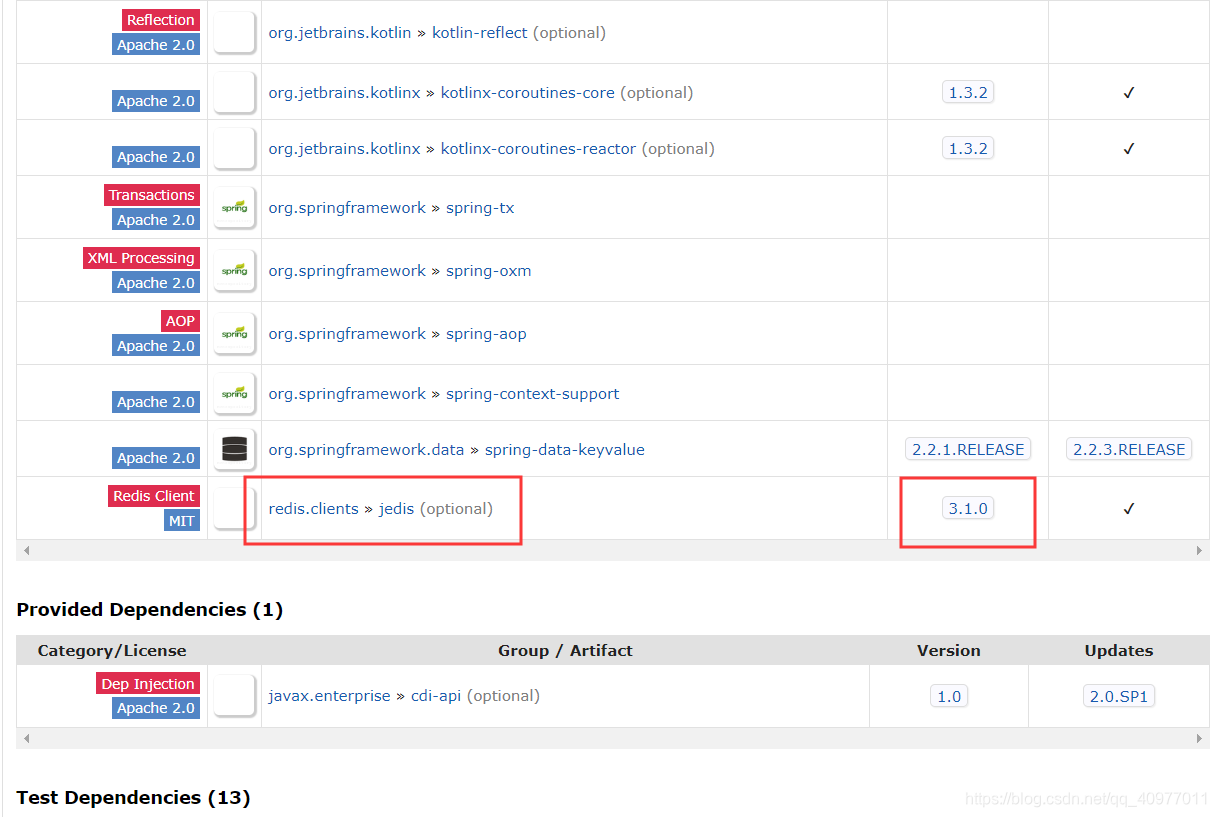Screen dimensions: 1216x817
Task: Click the lower horizontal scrollbar track
Action: 613,738
